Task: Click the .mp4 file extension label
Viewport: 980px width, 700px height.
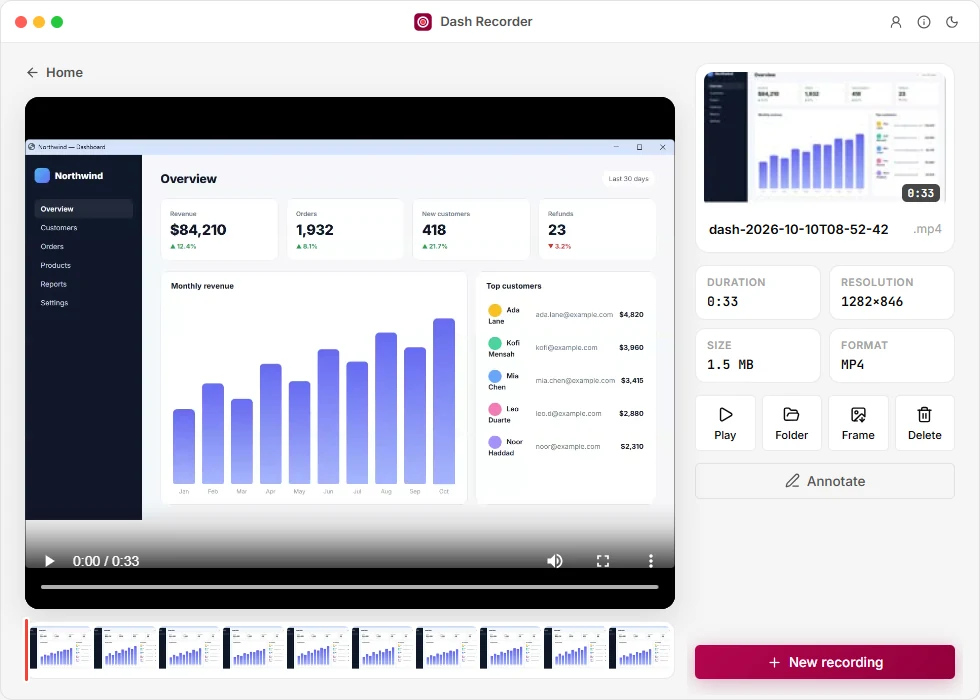Action: click(x=928, y=229)
